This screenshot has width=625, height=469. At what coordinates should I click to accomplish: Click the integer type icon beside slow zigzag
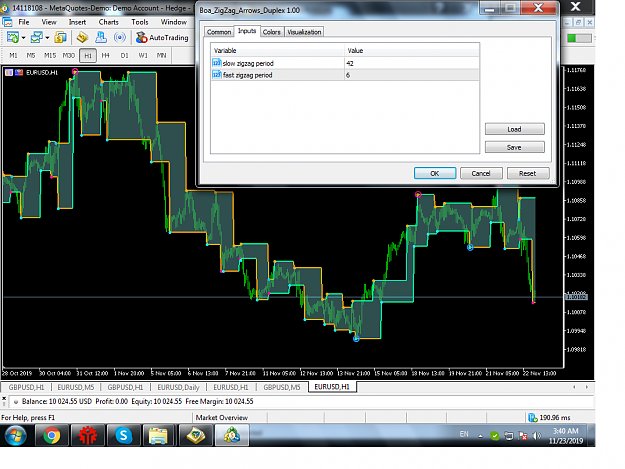point(216,63)
